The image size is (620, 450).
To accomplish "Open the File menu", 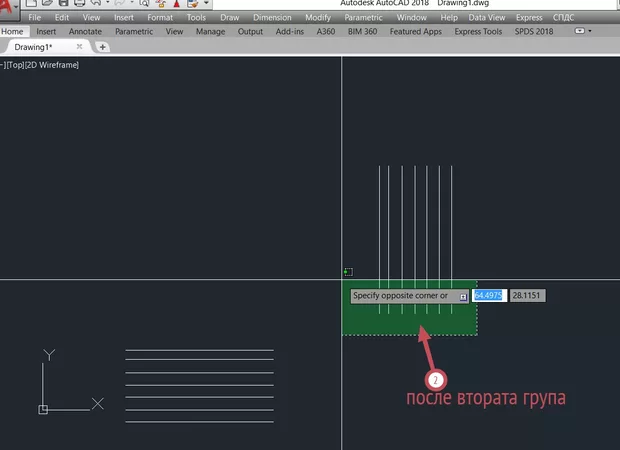I will (x=34, y=17).
